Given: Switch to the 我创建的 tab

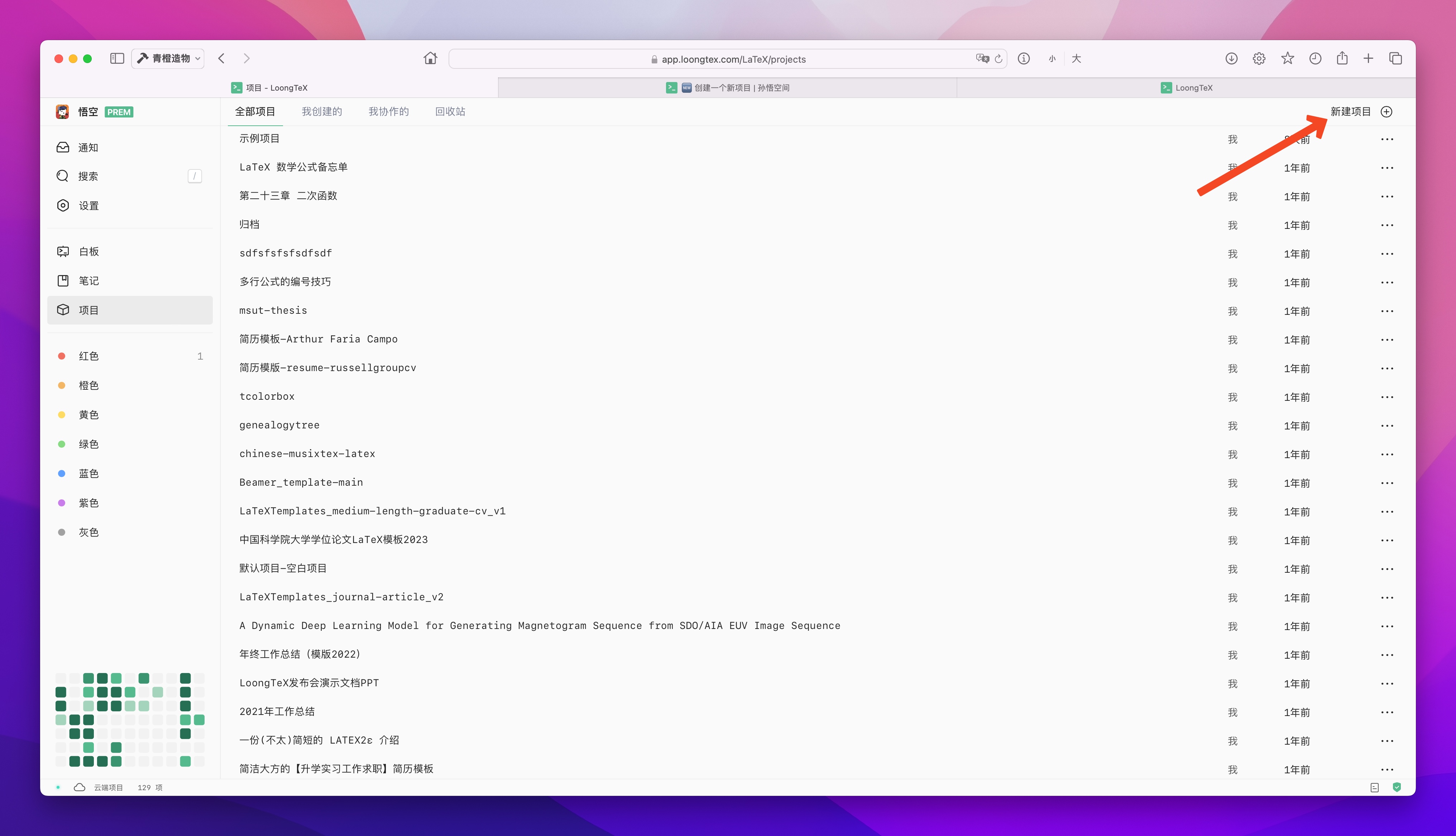Looking at the screenshot, I should 321,111.
